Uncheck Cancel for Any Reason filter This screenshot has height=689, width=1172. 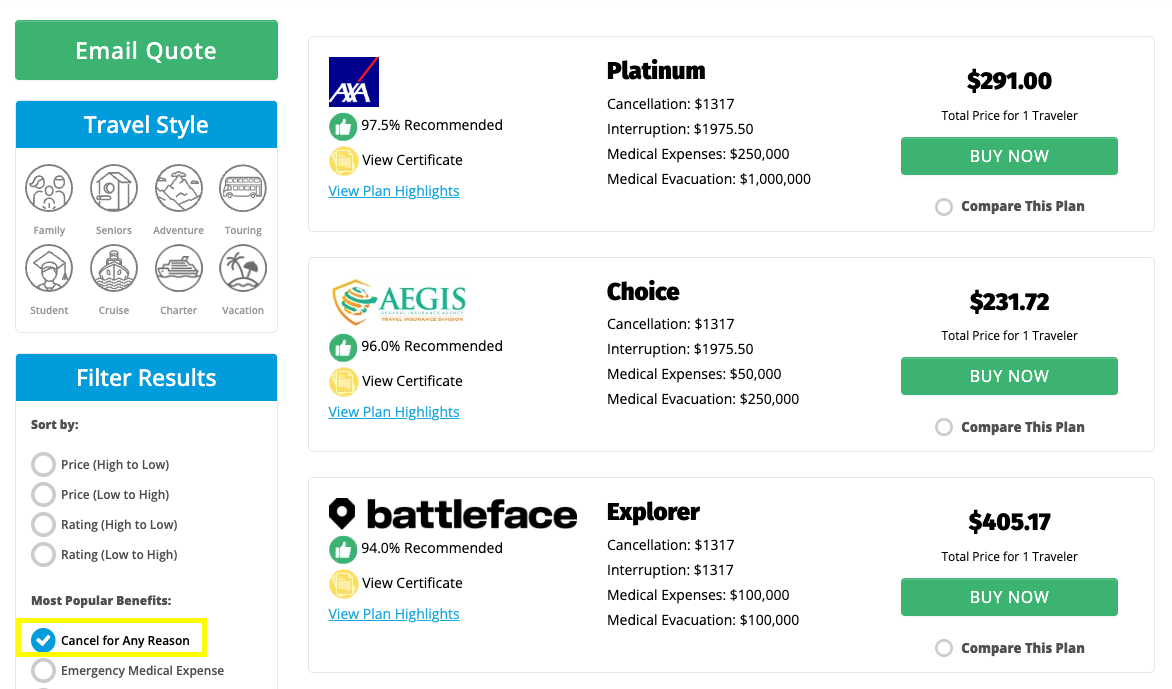pyautogui.click(x=43, y=640)
